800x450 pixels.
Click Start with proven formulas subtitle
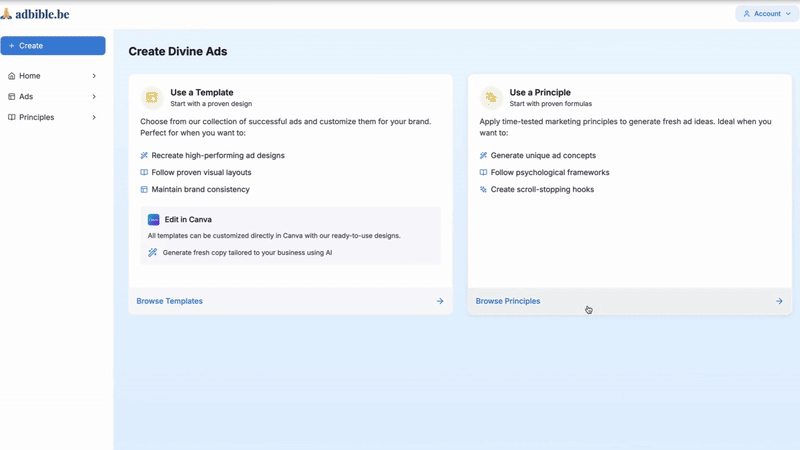click(x=551, y=104)
